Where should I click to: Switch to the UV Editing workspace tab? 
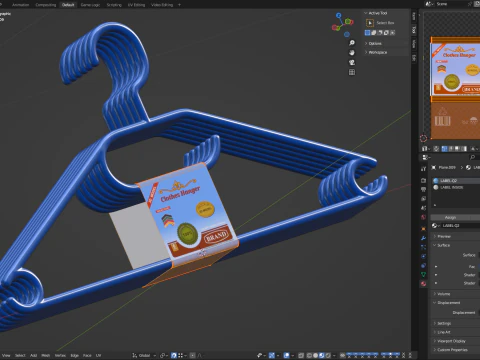coord(136,5)
